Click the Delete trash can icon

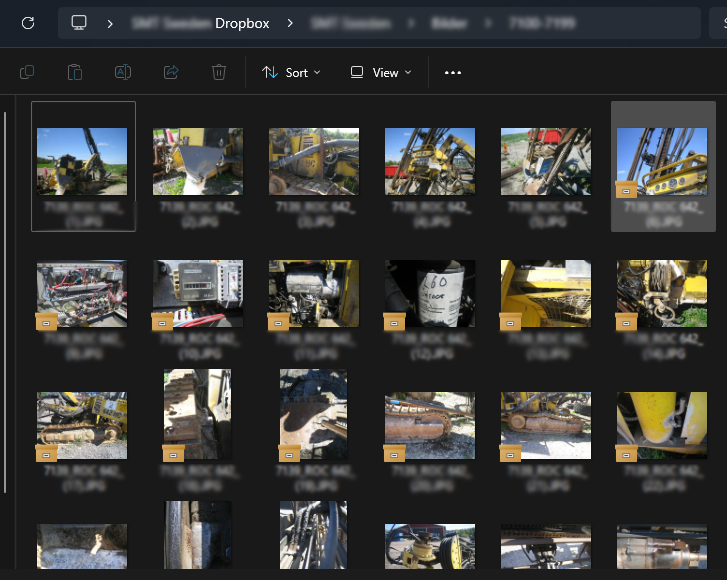pyautogui.click(x=219, y=72)
